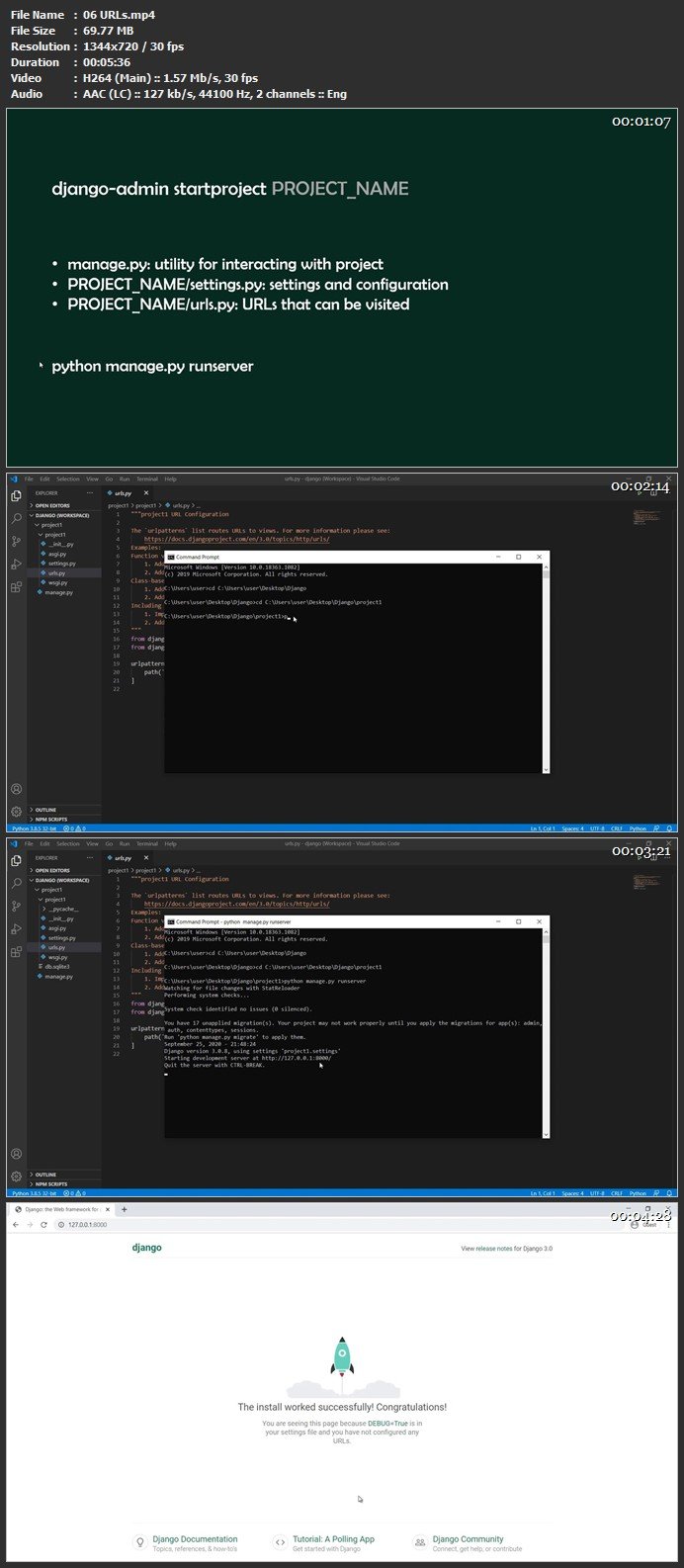684x1568 pixels.
Task: Open manage.py in 00:02:14 file tree
Action: coord(59,592)
